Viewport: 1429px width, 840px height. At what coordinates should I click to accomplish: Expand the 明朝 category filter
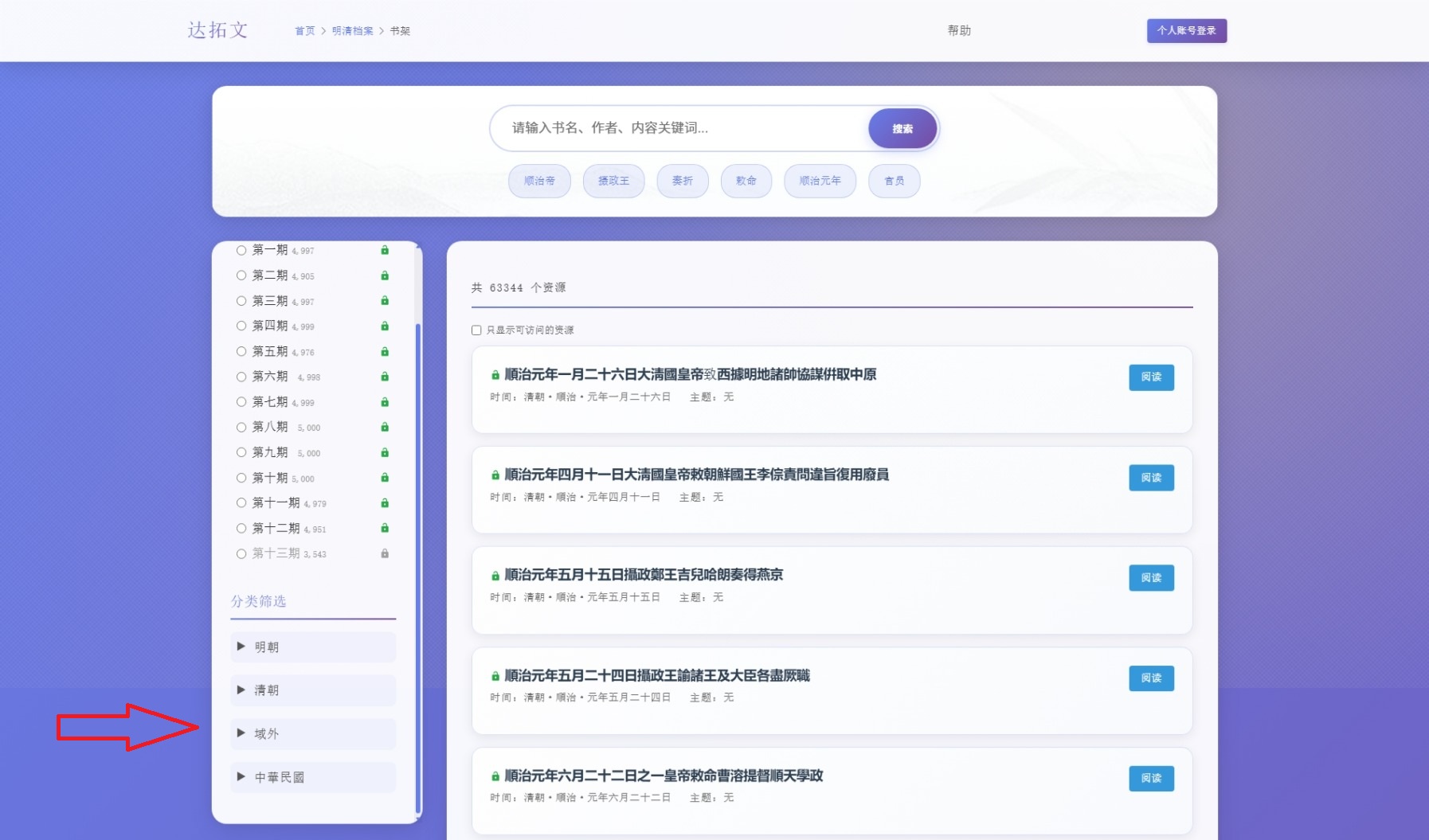point(313,647)
